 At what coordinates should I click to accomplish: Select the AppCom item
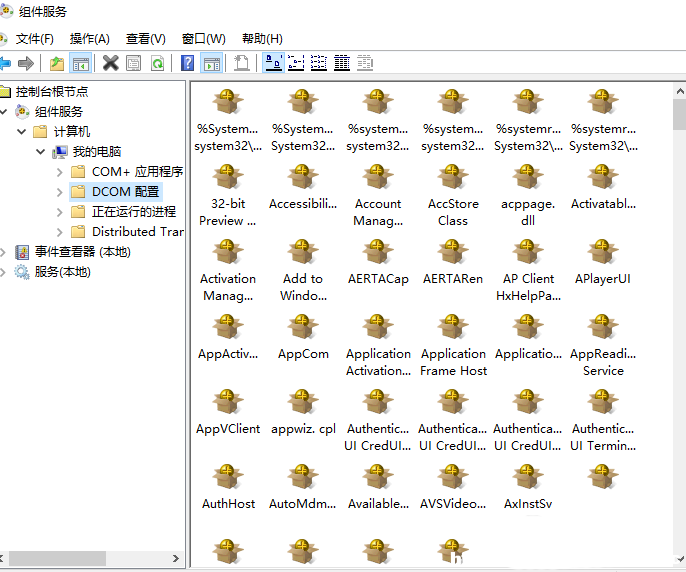click(303, 337)
